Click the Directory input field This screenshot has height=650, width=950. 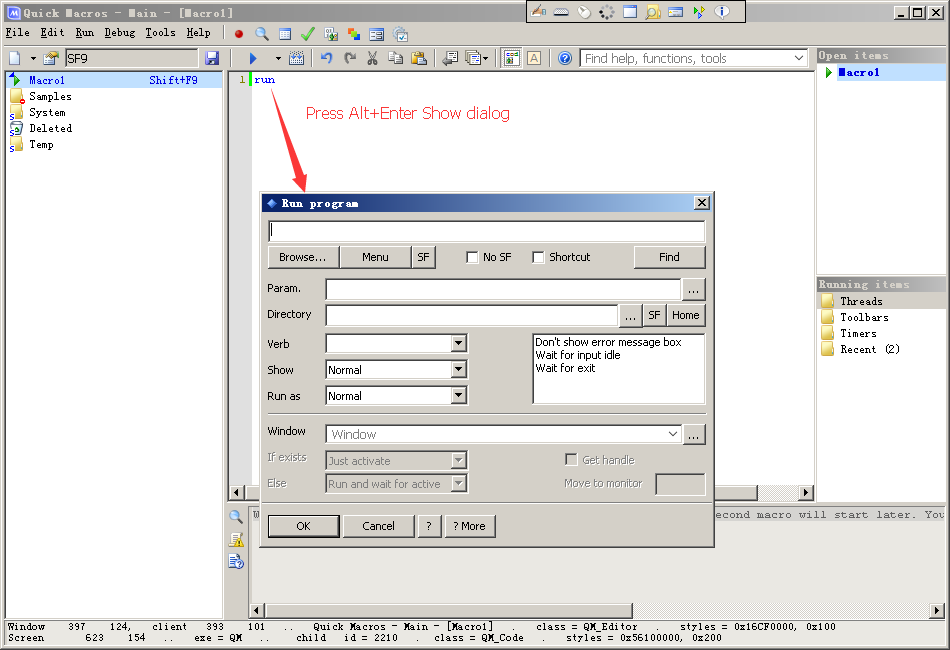pos(471,315)
